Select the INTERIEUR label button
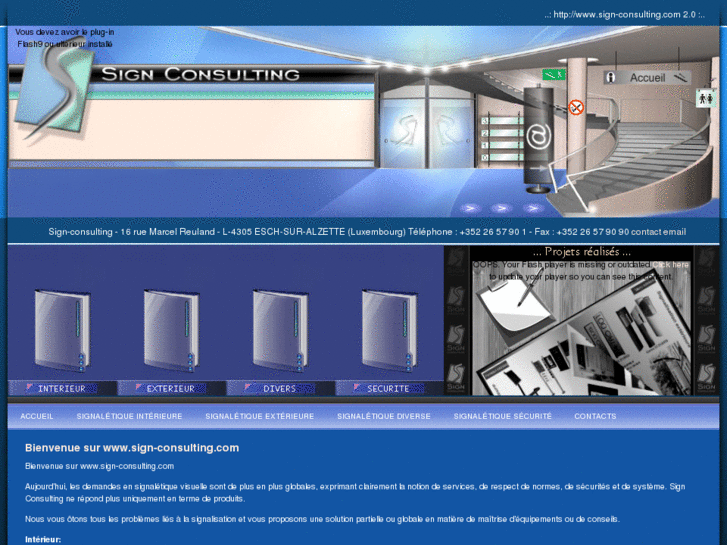 (x=62, y=388)
